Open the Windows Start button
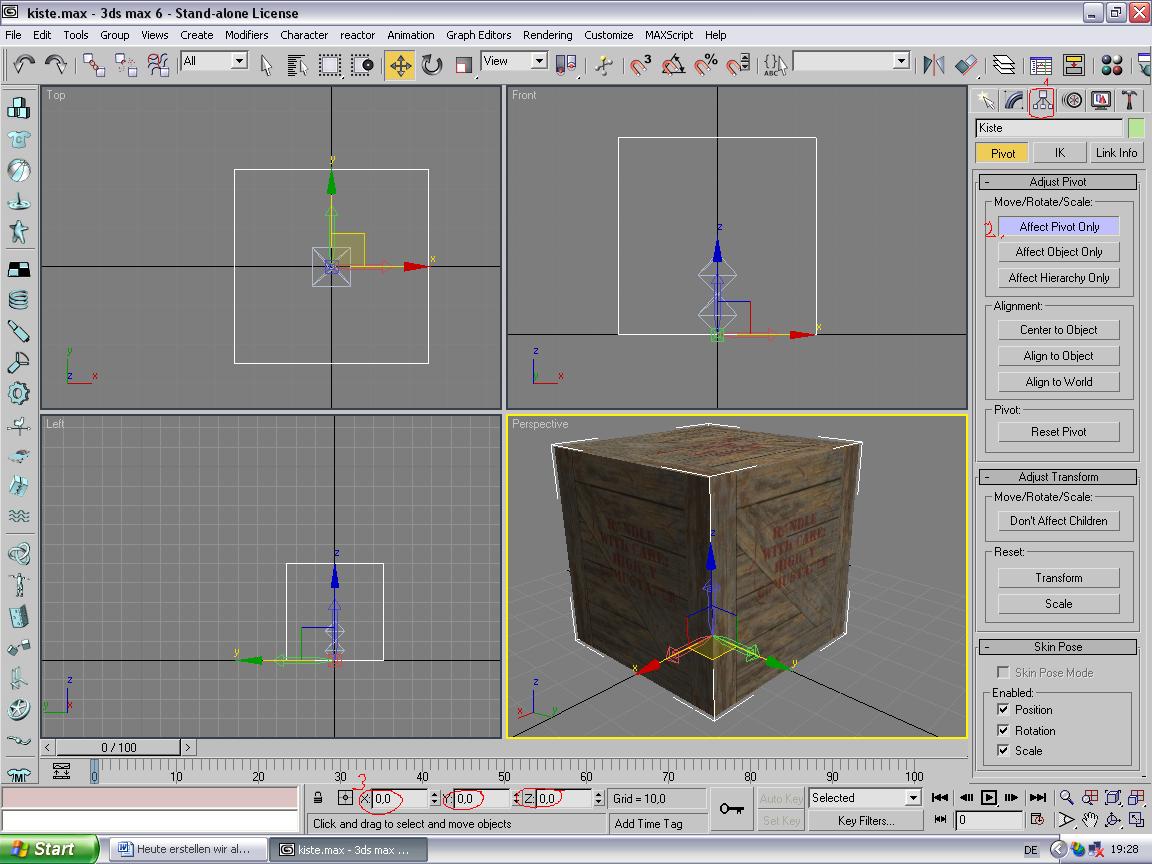 [48, 849]
